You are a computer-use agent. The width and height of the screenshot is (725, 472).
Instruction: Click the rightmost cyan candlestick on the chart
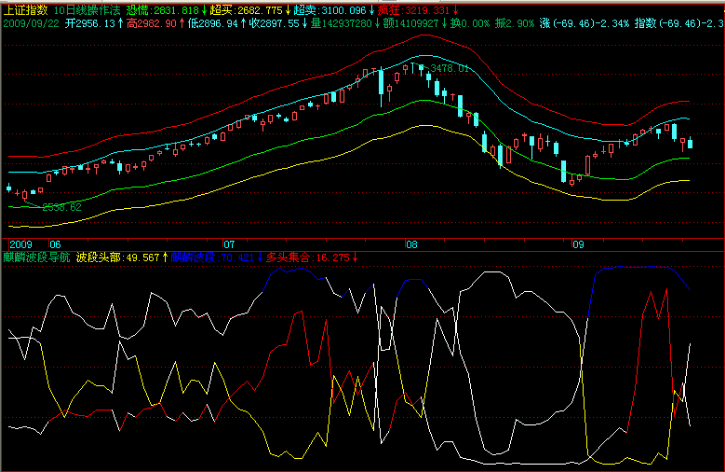point(690,143)
